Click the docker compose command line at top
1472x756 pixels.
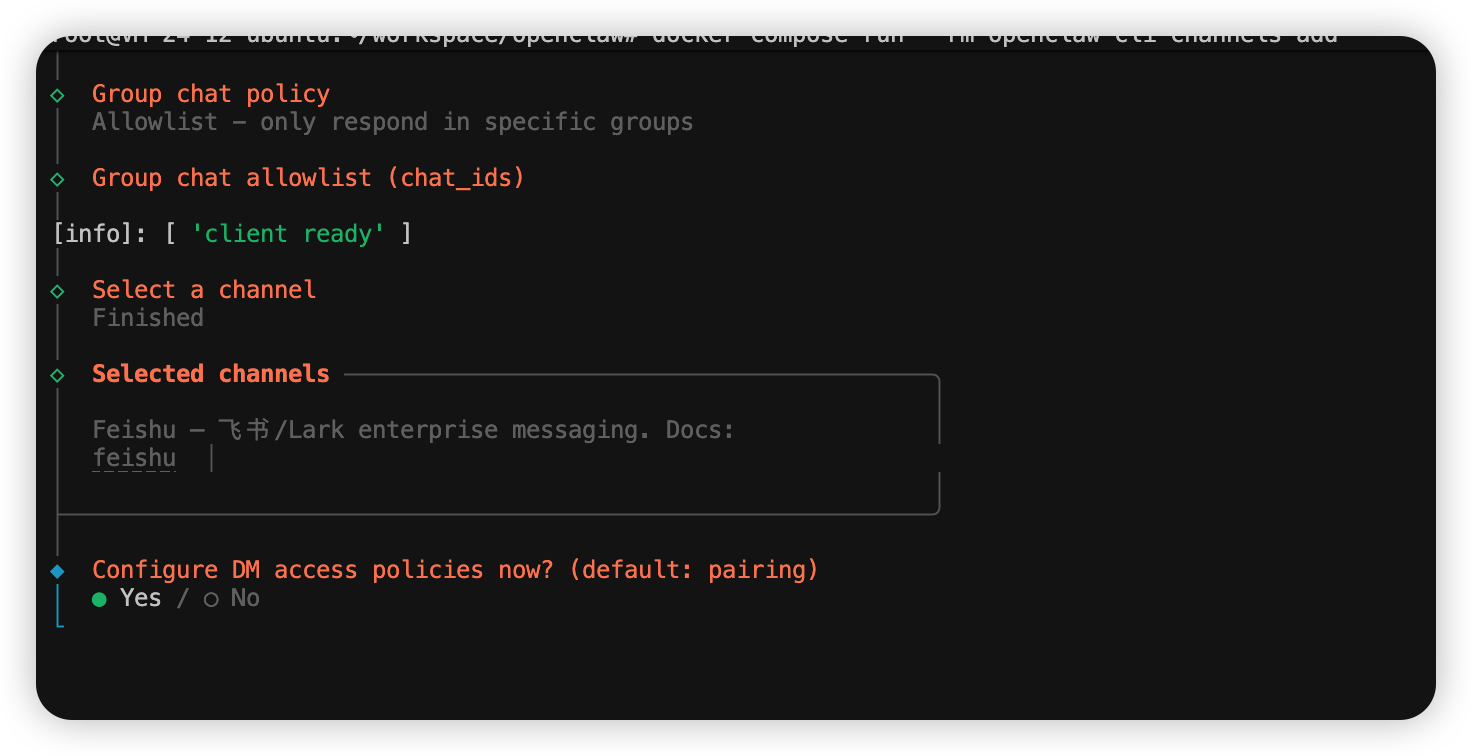700,36
